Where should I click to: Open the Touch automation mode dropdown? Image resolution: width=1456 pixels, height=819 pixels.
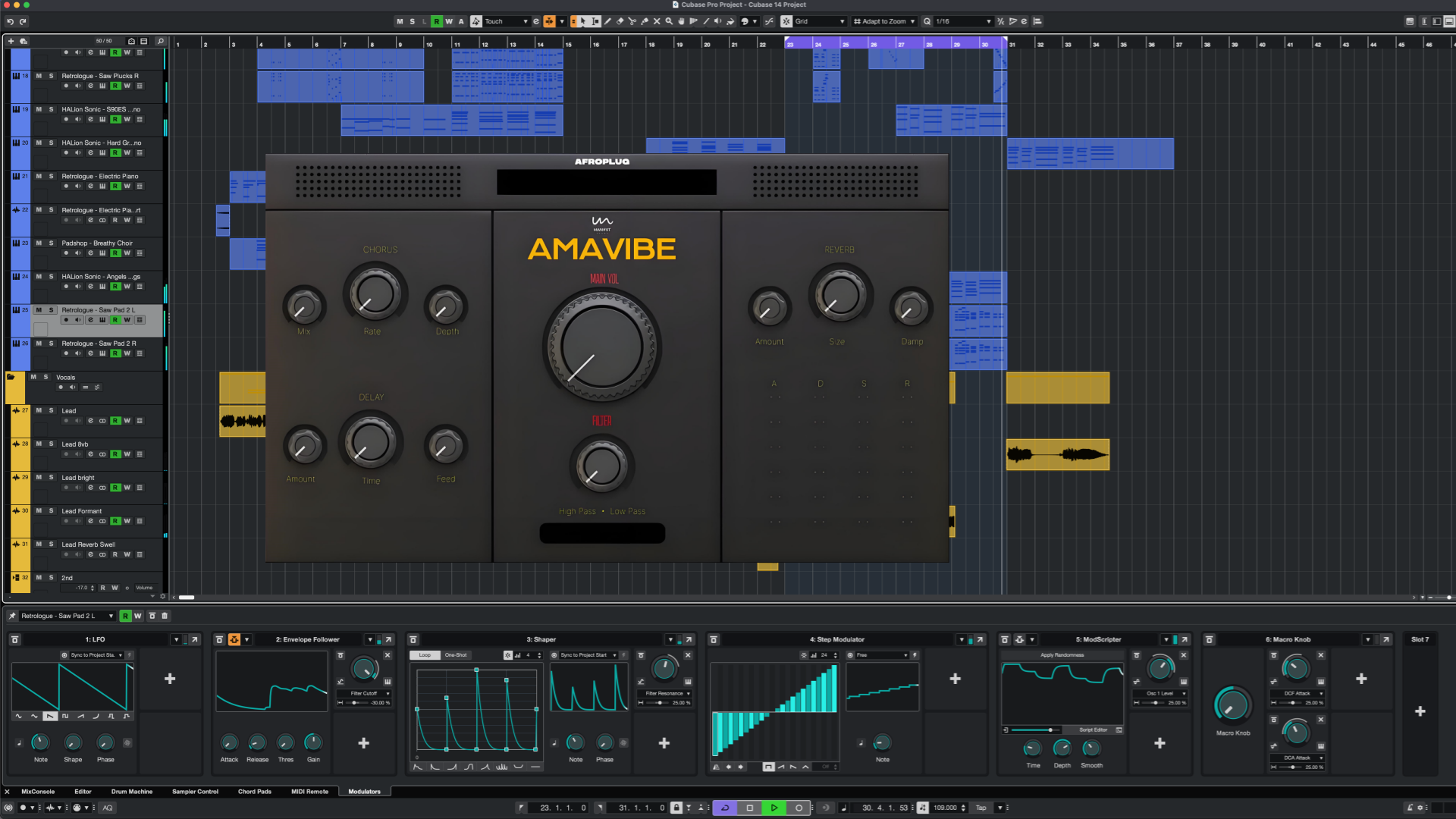[x=506, y=21]
